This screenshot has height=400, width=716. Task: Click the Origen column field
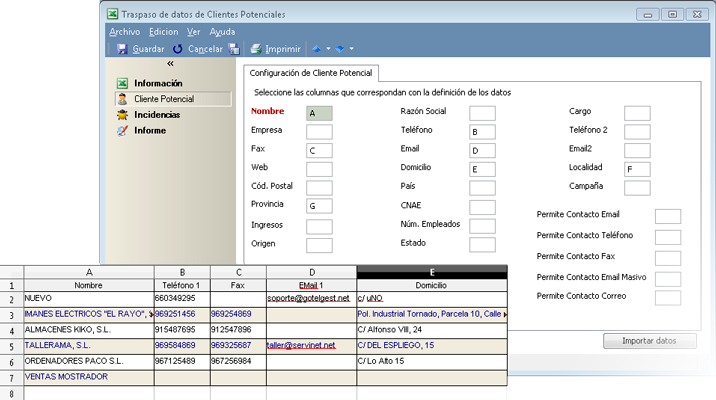pyautogui.click(x=319, y=245)
